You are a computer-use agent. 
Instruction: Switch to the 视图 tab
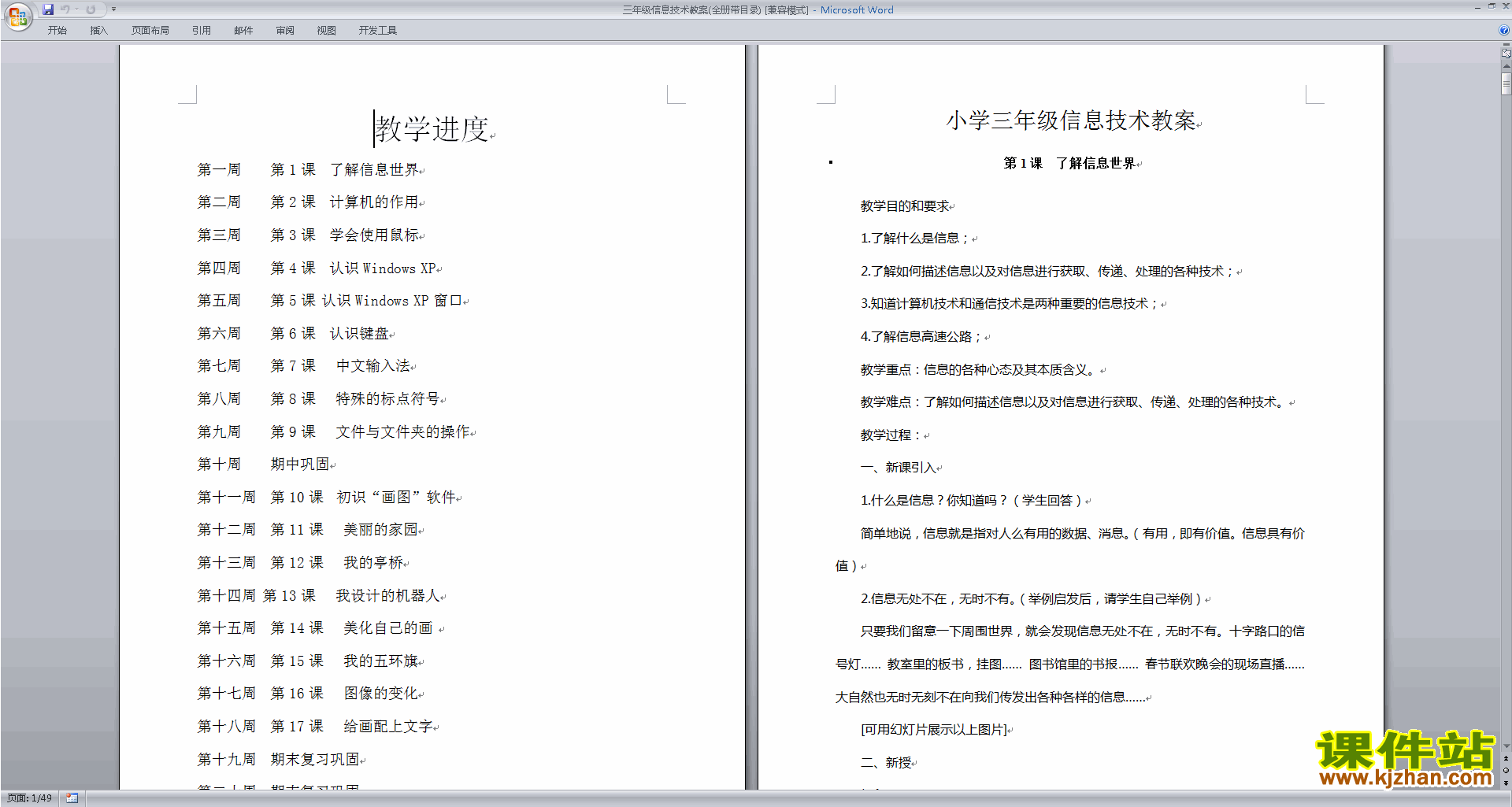pyautogui.click(x=327, y=31)
